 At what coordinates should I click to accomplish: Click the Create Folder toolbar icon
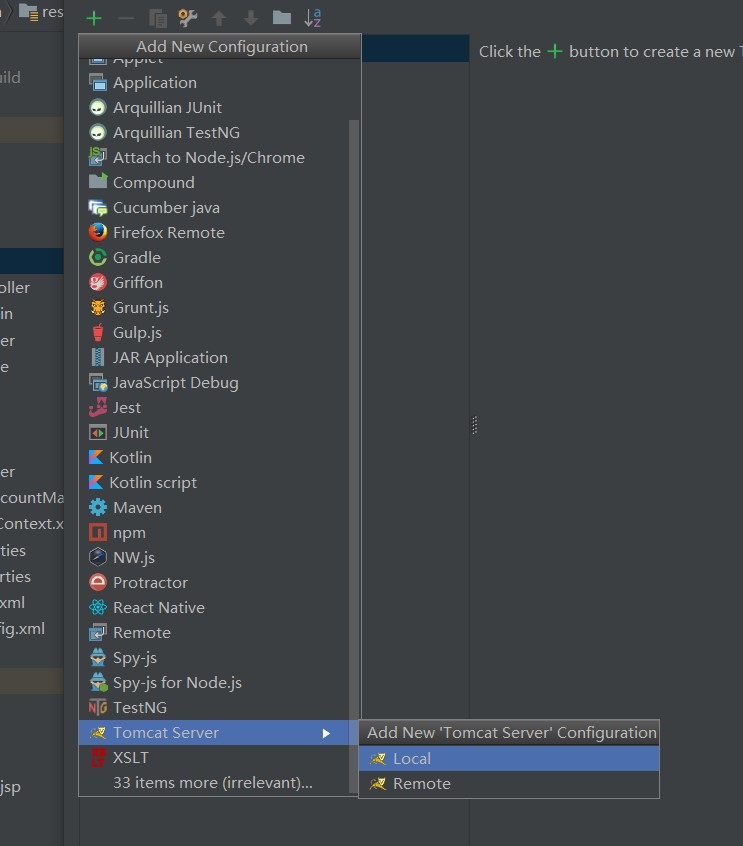click(x=282, y=18)
